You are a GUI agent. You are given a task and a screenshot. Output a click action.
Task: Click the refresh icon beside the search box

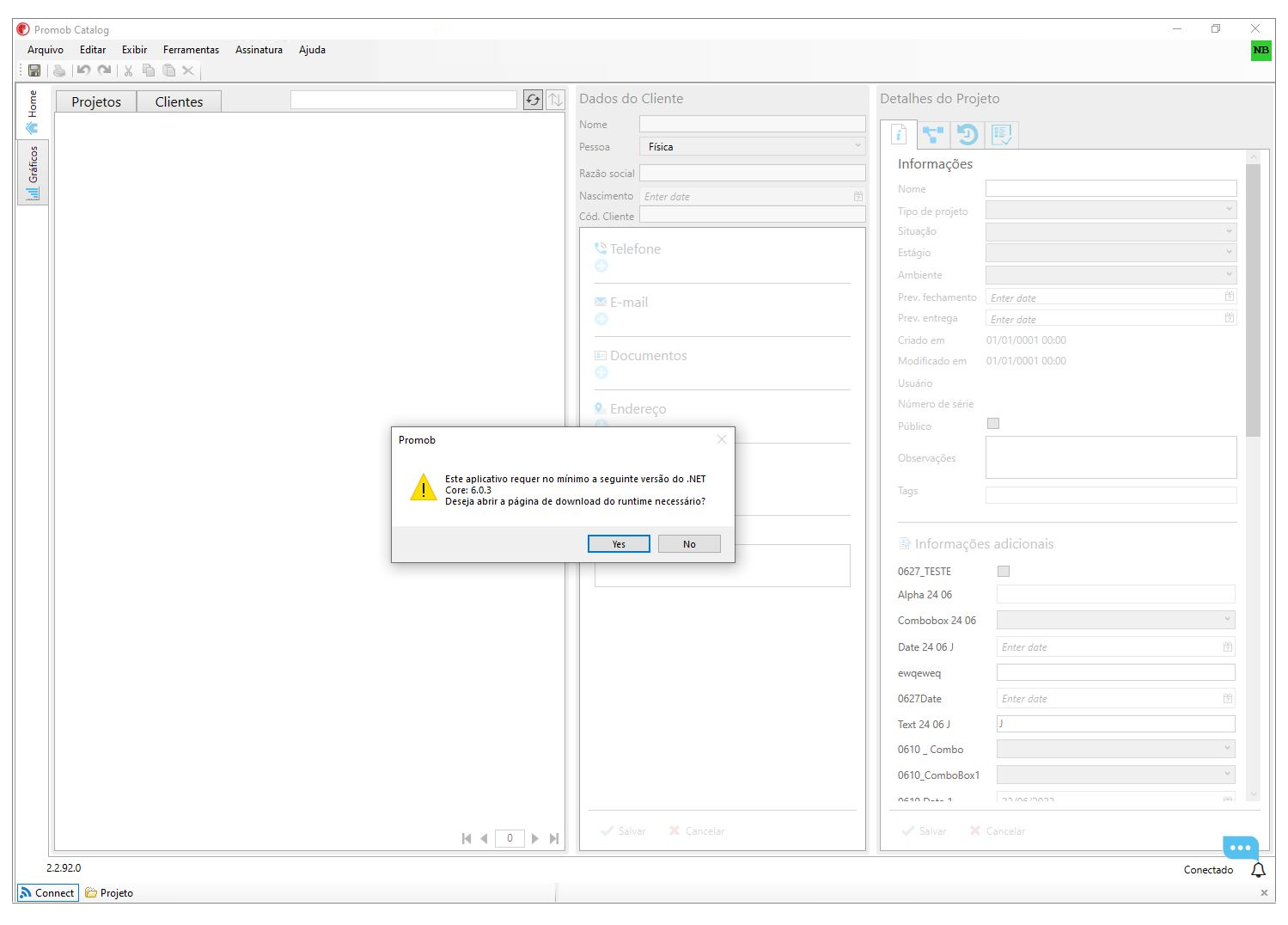click(x=533, y=101)
